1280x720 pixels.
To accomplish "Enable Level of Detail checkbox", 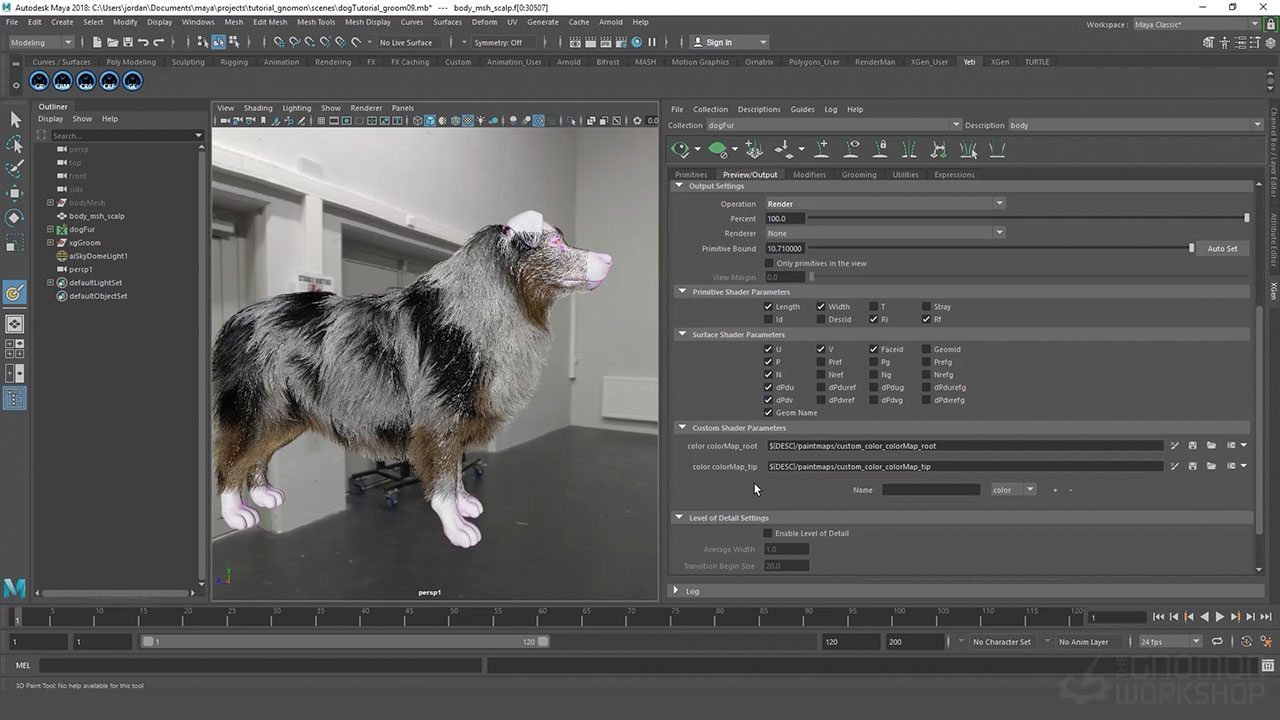I will pos(768,533).
